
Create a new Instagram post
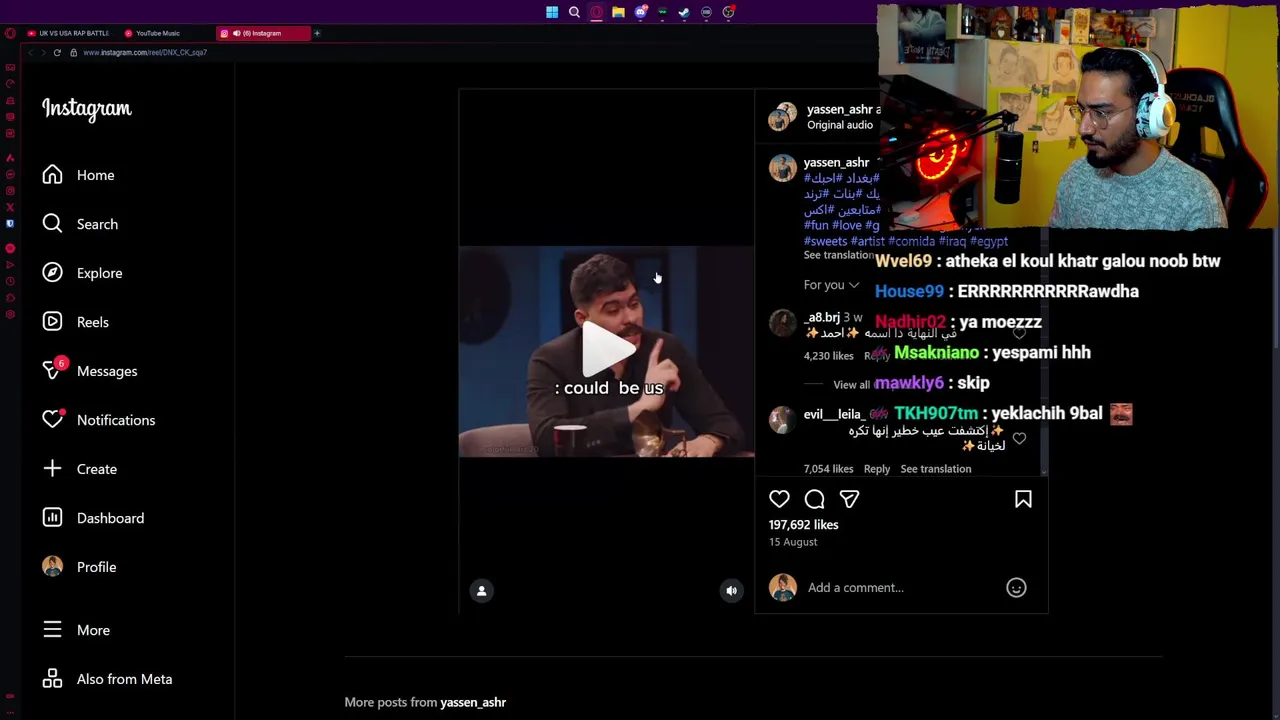80,469
